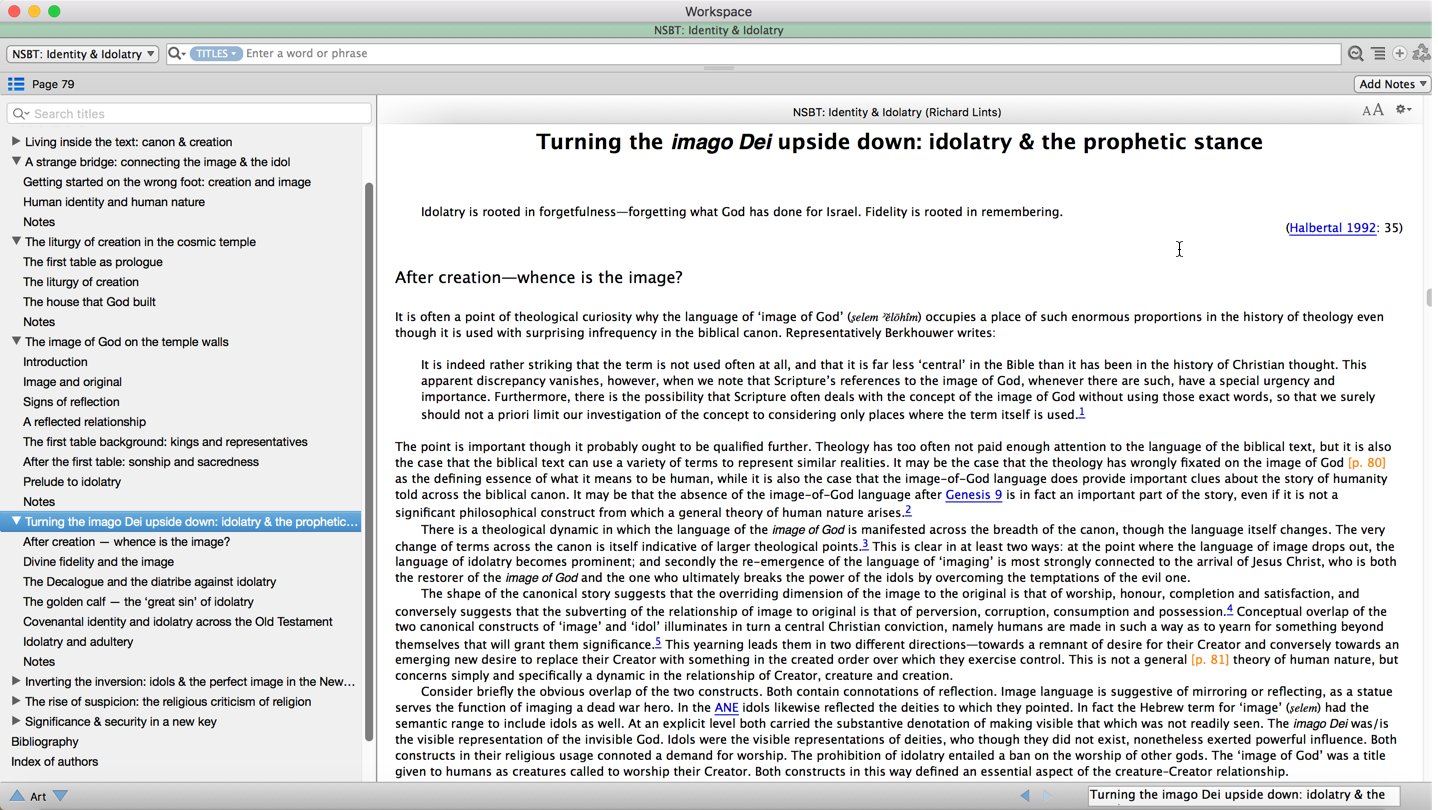Select Human identity and human nature
This screenshot has height=810, width=1438.
[114, 202]
